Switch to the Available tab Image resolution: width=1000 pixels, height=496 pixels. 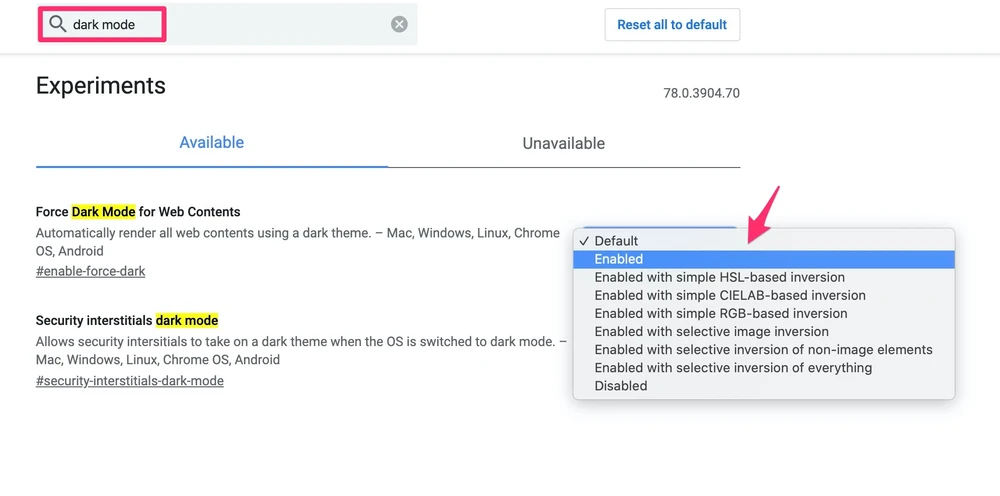pyautogui.click(x=211, y=143)
